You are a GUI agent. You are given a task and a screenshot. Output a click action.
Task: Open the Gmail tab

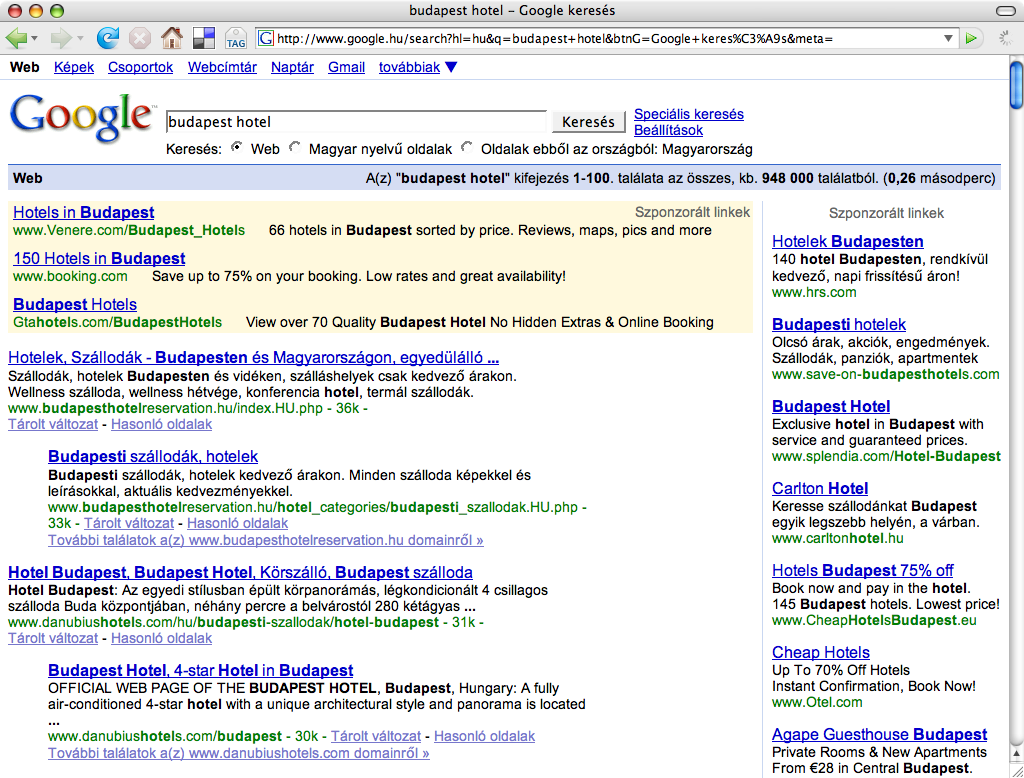[346, 67]
